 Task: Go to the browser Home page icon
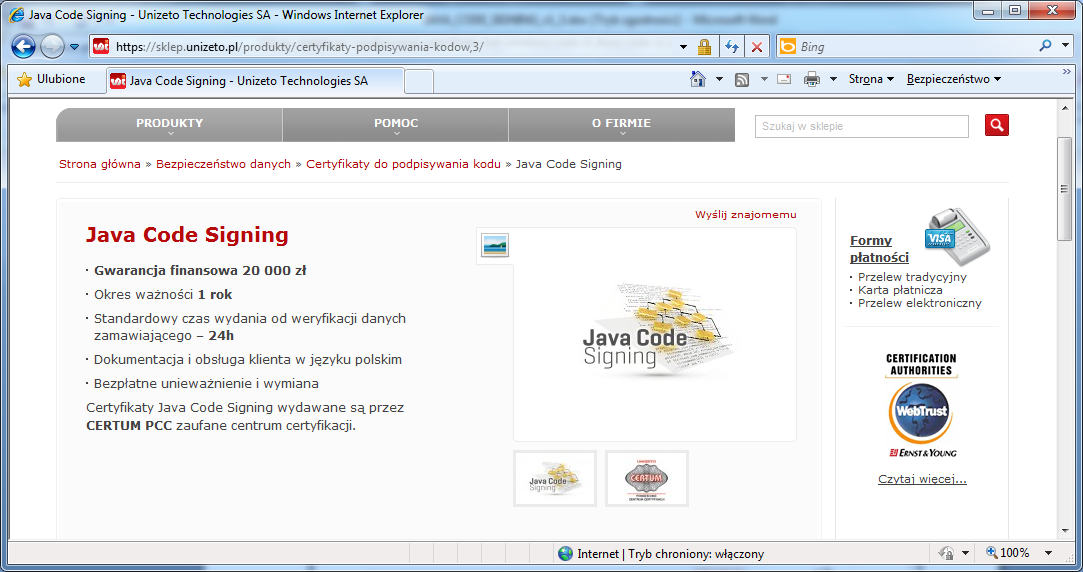[x=698, y=79]
